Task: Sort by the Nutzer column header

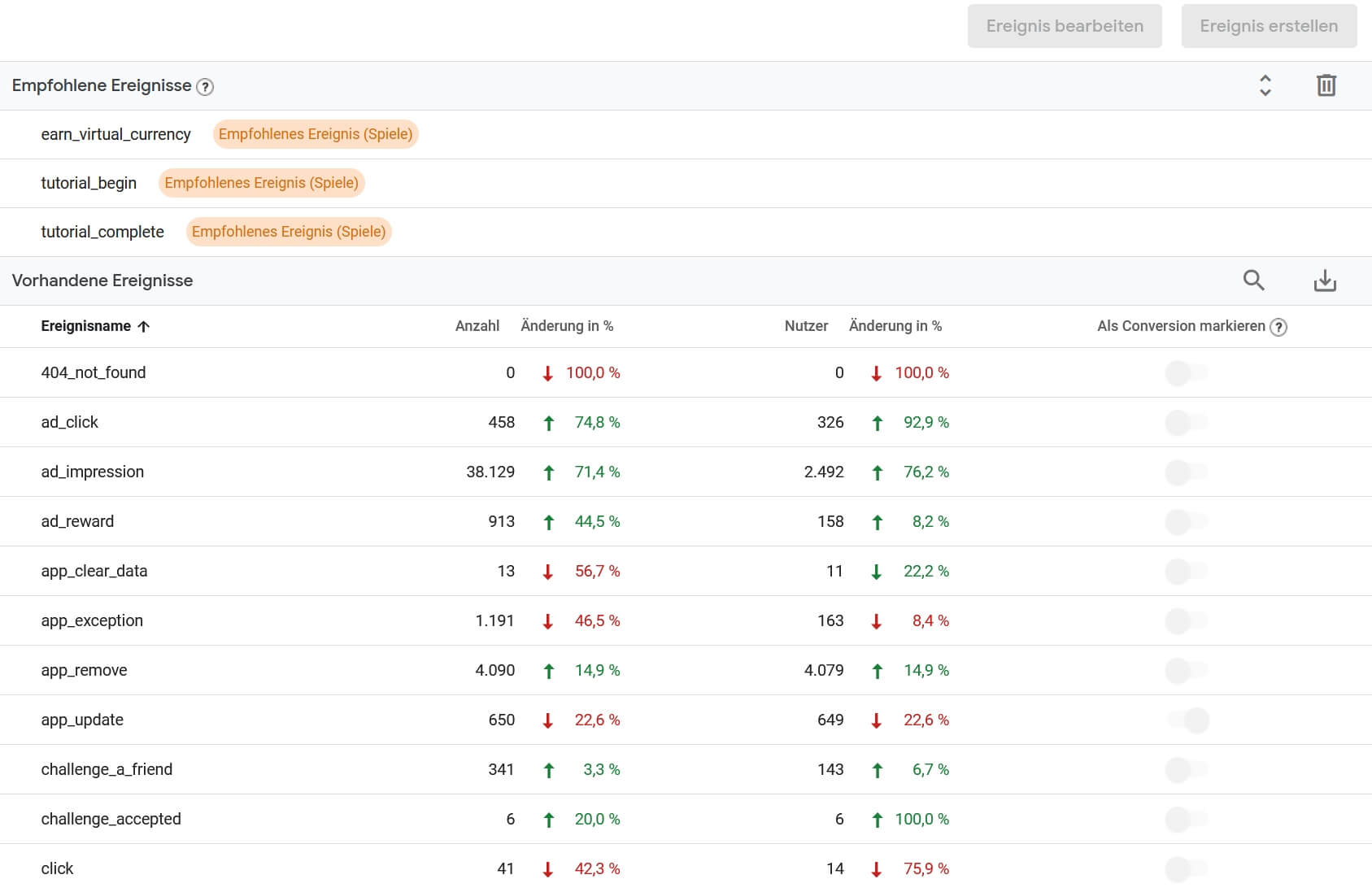Action: tap(805, 326)
